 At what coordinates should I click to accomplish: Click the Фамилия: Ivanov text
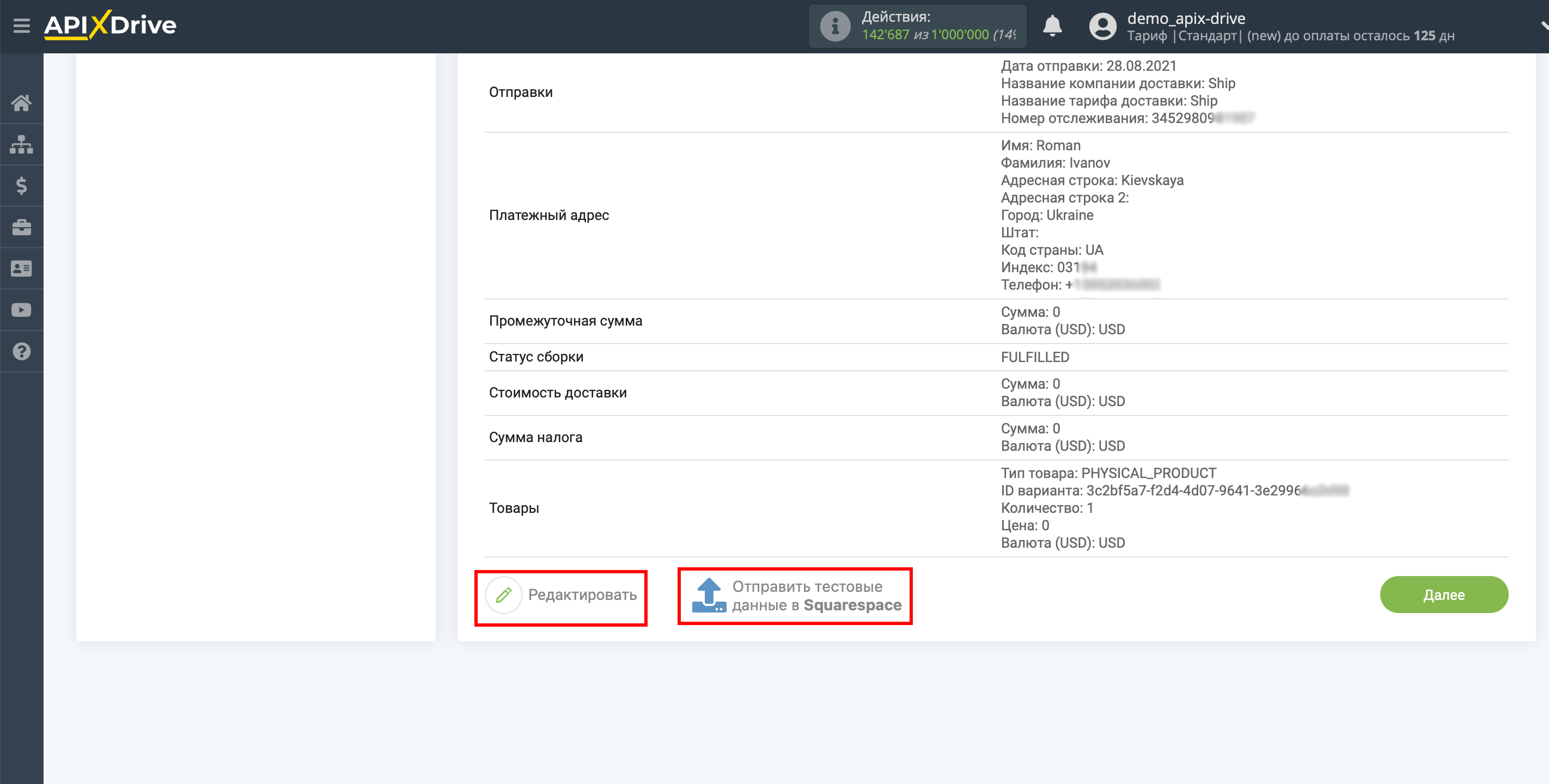coord(1056,163)
